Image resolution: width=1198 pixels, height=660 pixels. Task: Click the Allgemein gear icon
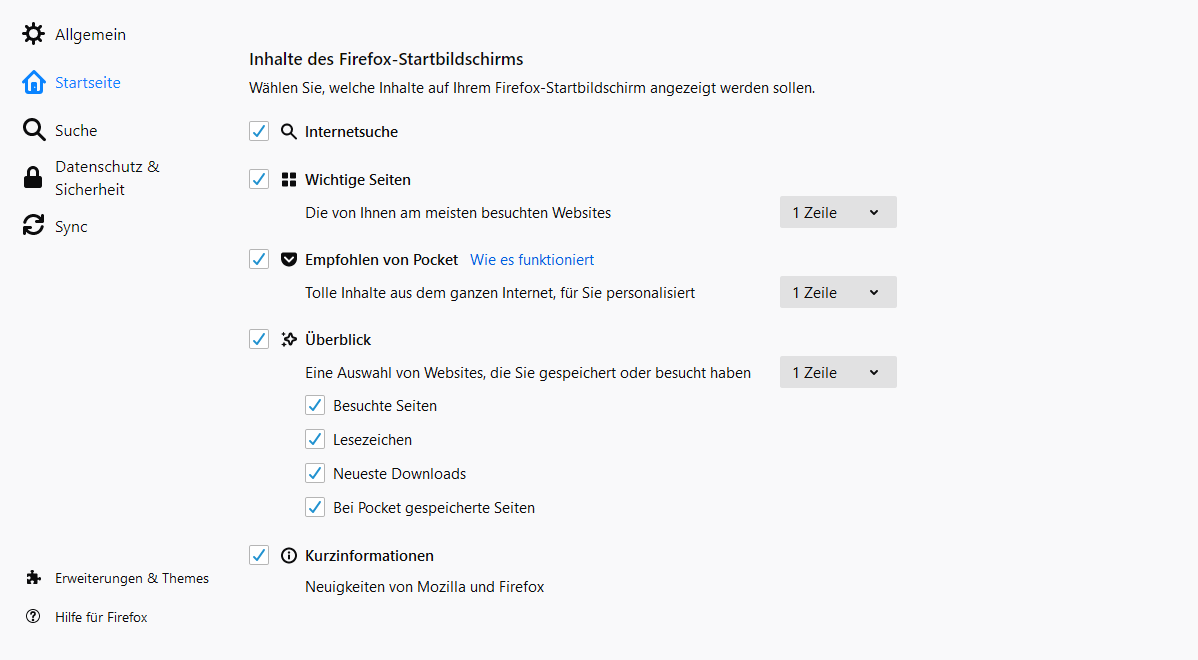pyautogui.click(x=33, y=35)
